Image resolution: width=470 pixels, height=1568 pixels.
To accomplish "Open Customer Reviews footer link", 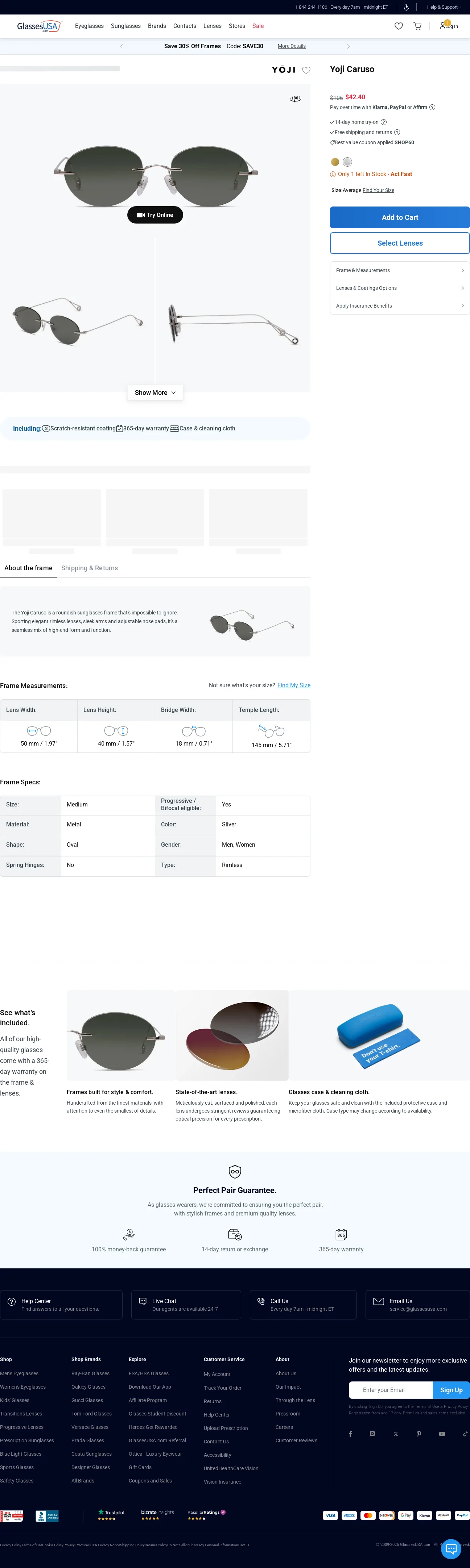I will (296, 1440).
